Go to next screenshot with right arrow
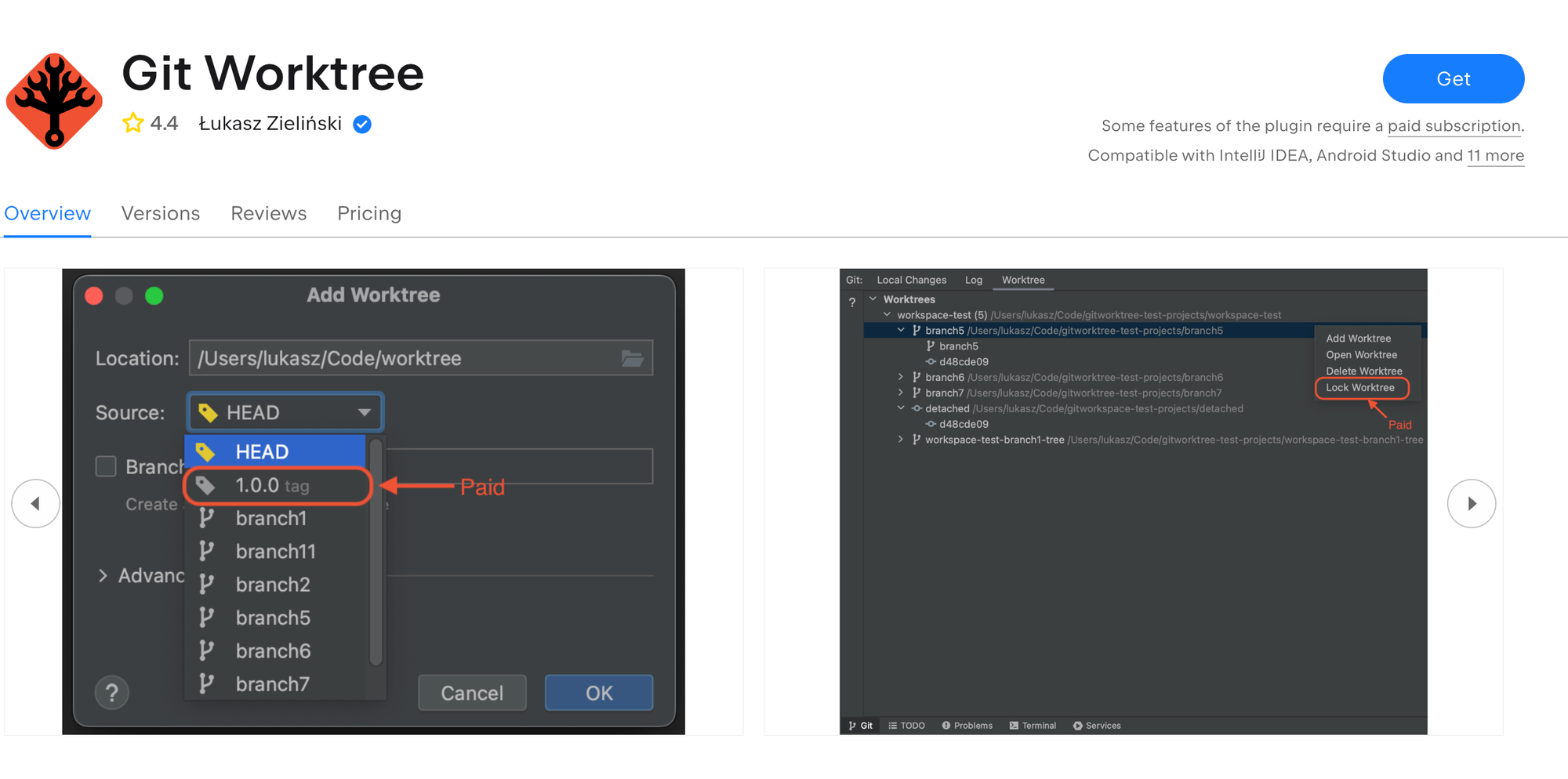This screenshot has height=779, width=1568. 1471,504
